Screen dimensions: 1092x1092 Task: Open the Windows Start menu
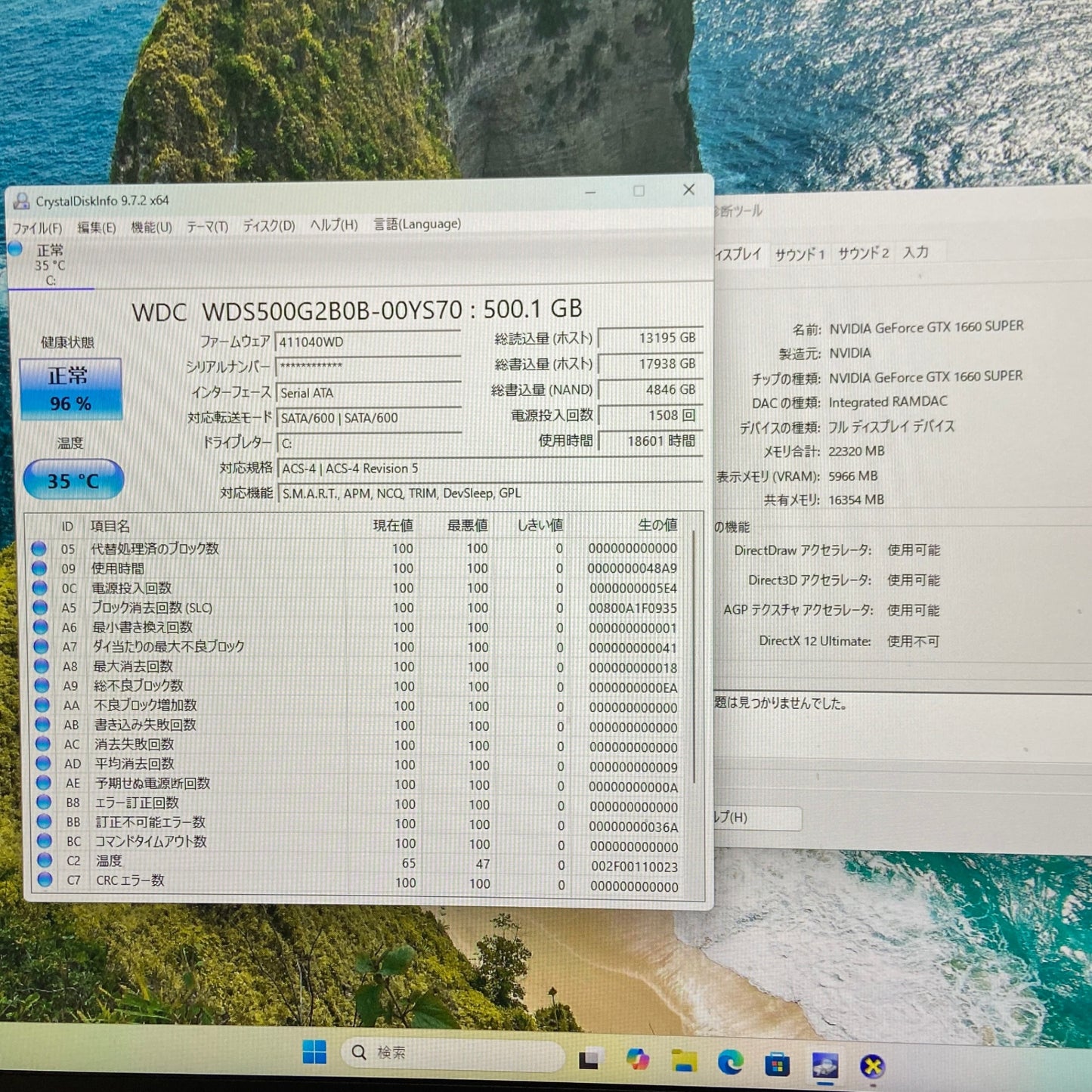tap(314, 1053)
